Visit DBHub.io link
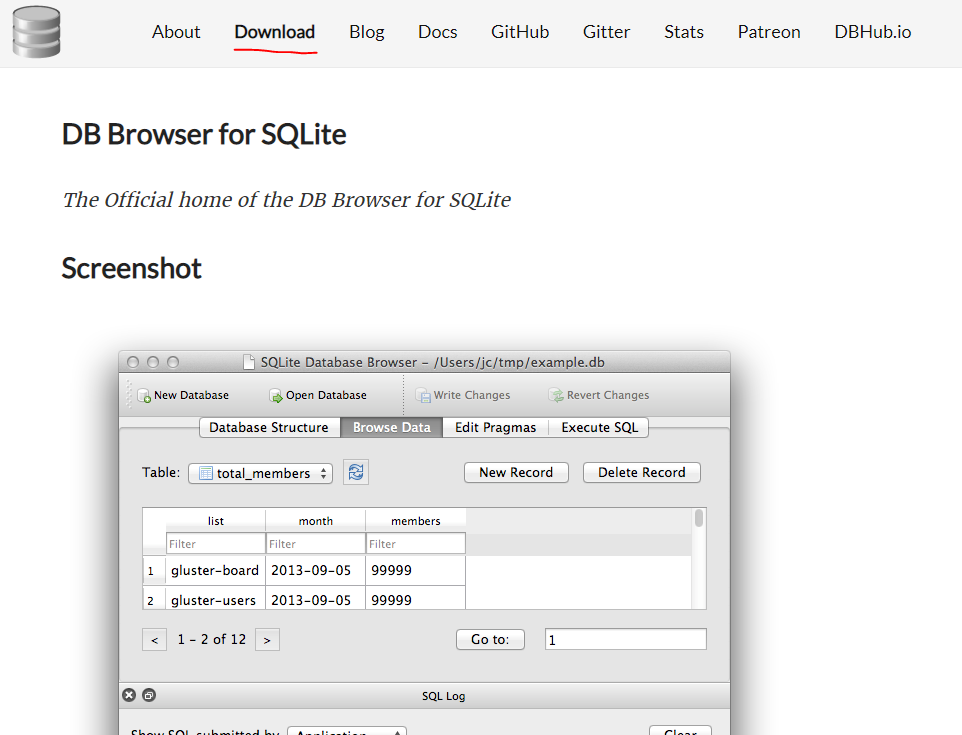Image resolution: width=962 pixels, height=735 pixels. coord(872,32)
